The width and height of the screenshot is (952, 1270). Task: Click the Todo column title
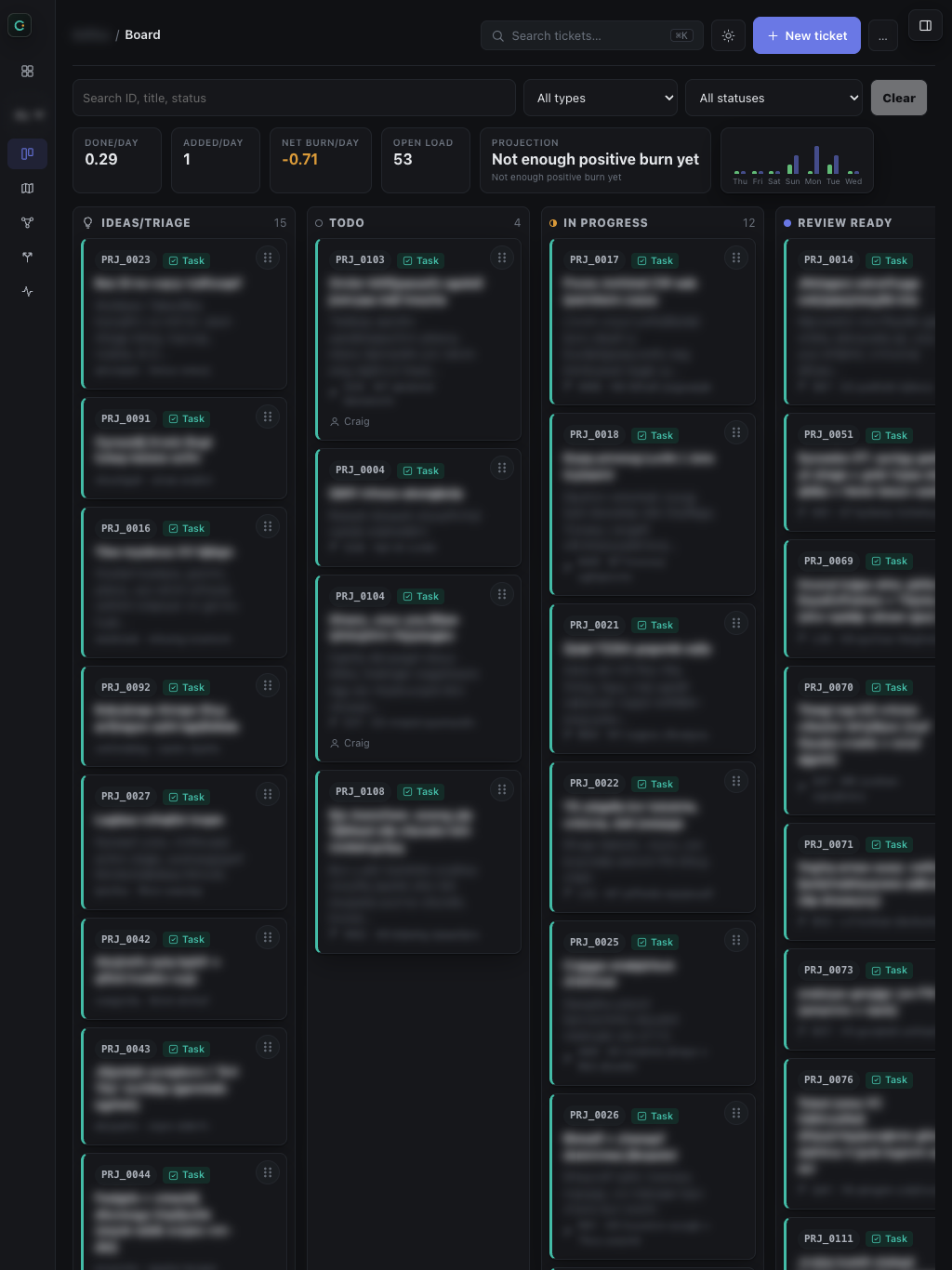coord(347,223)
